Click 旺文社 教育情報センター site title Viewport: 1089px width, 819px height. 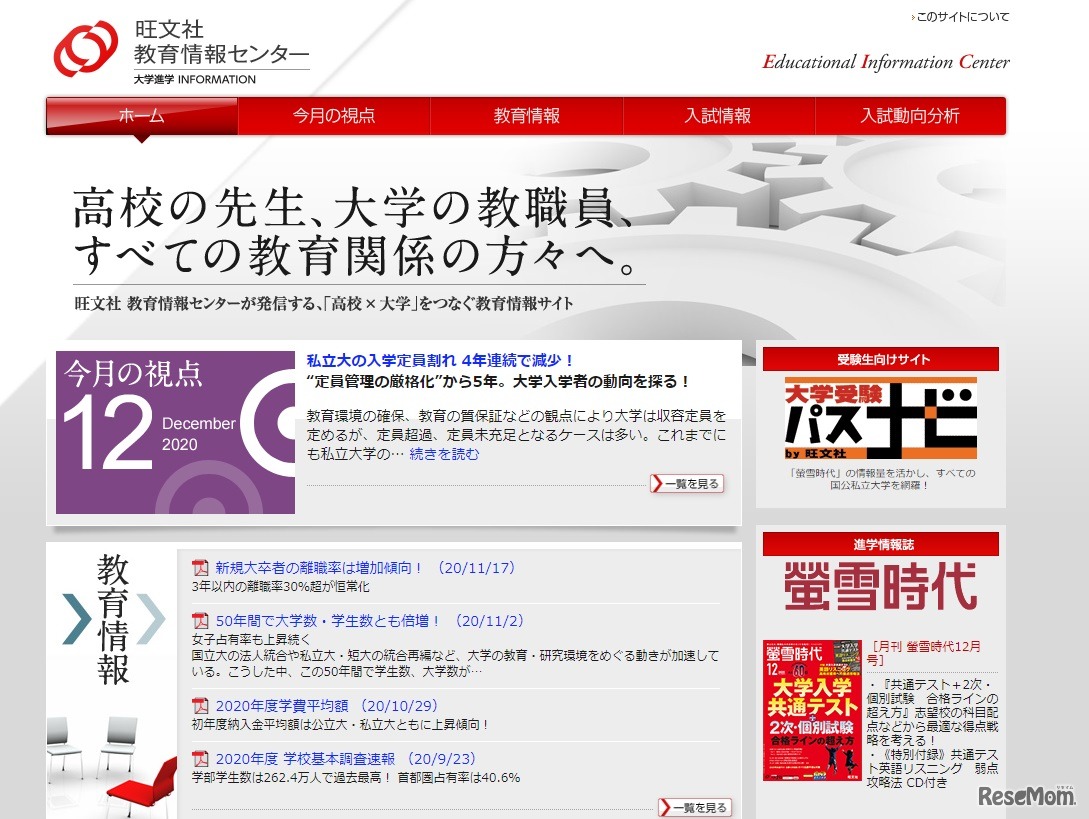[221, 42]
